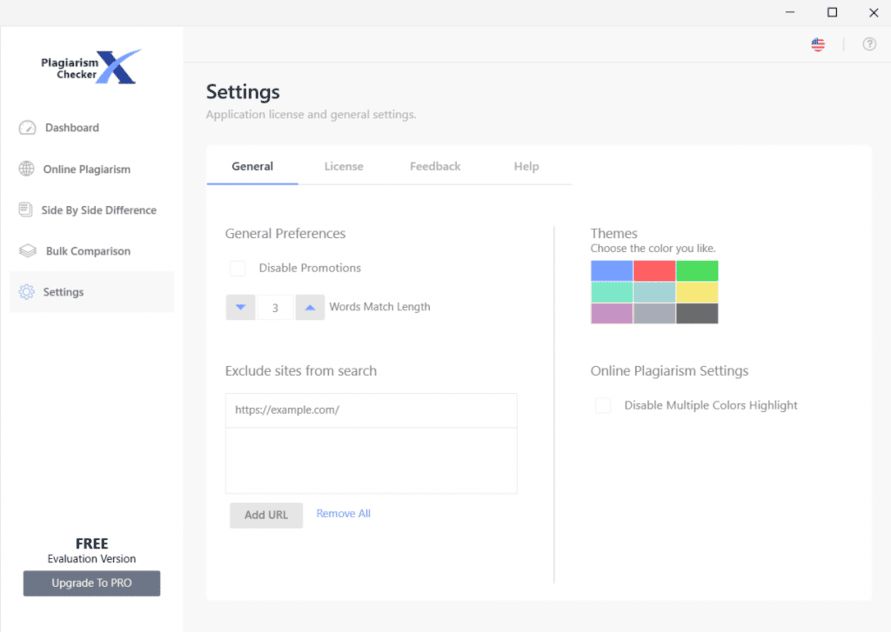Decrease Words Match Length with down arrow
891x632 pixels.
240,307
